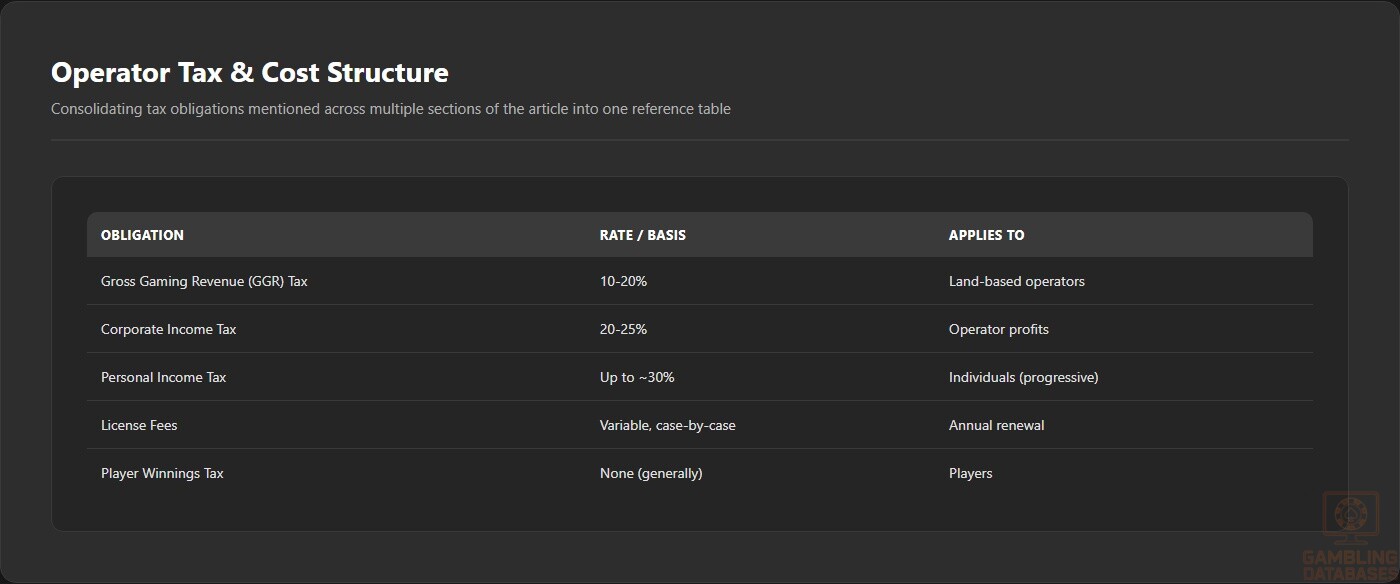Viewport: 1400px width, 584px height.
Task: Click the Operator Tax & Cost Structure heading
Action: pyautogui.click(x=250, y=73)
